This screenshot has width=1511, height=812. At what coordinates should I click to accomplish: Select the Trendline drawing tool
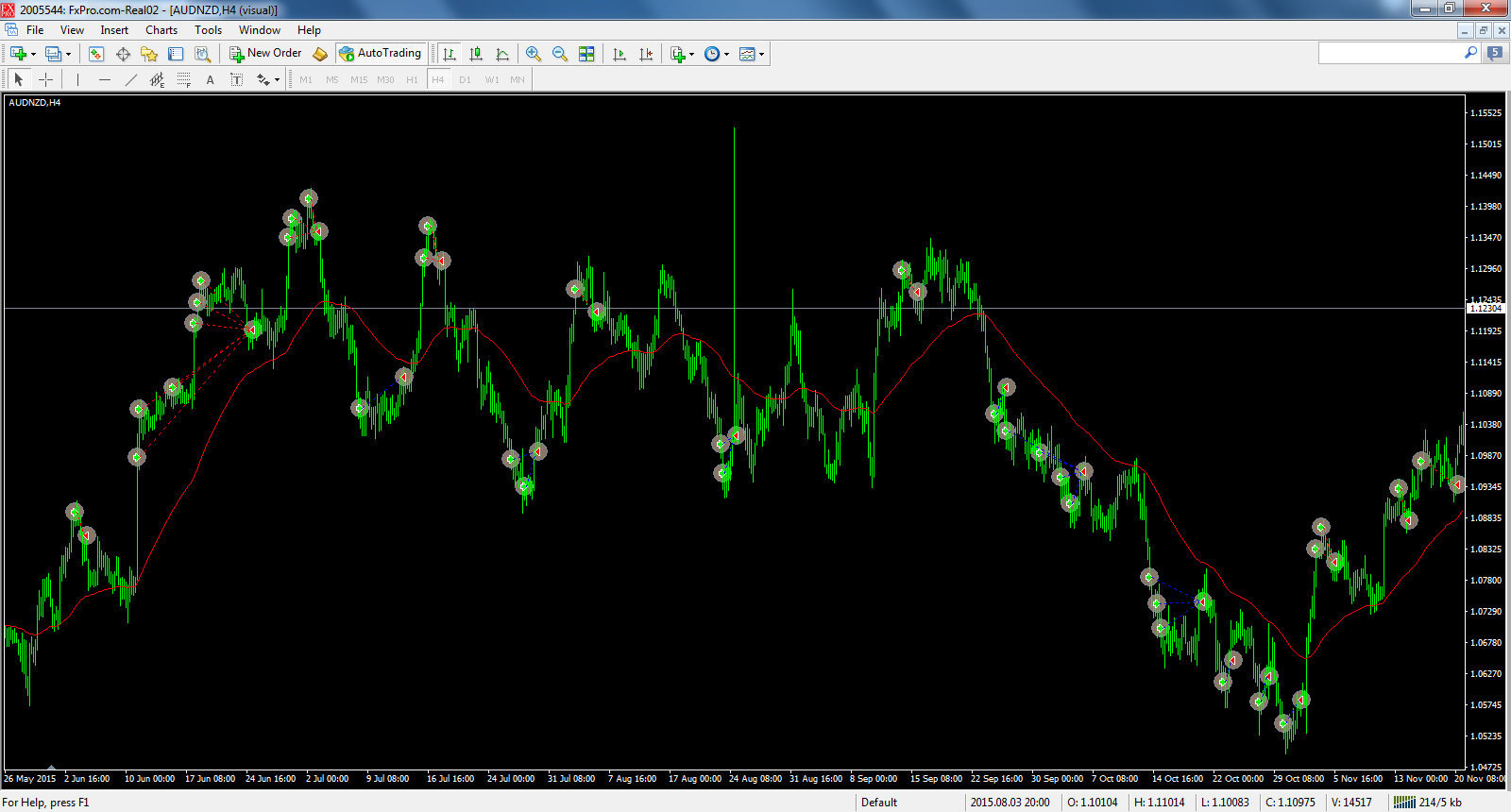(x=130, y=79)
